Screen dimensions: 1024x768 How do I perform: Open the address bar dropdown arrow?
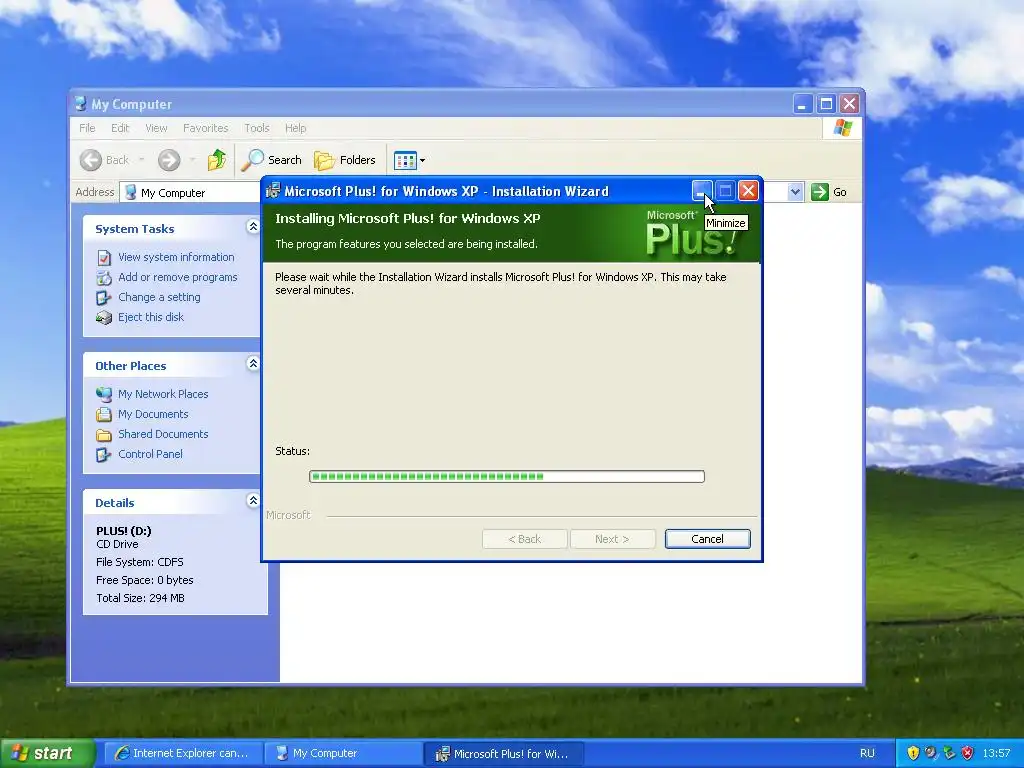(795, 192)
